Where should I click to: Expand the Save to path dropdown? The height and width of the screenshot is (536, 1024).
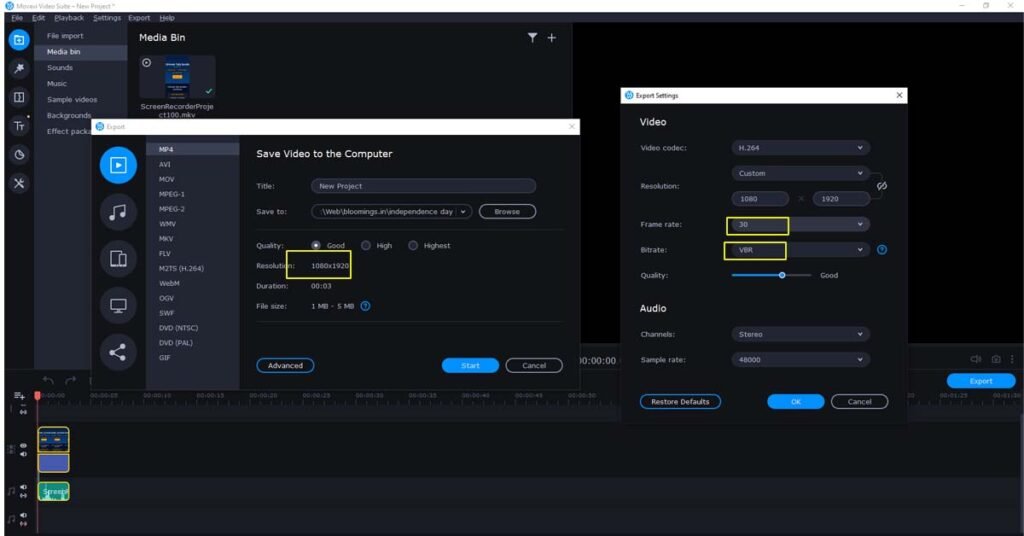463,212
